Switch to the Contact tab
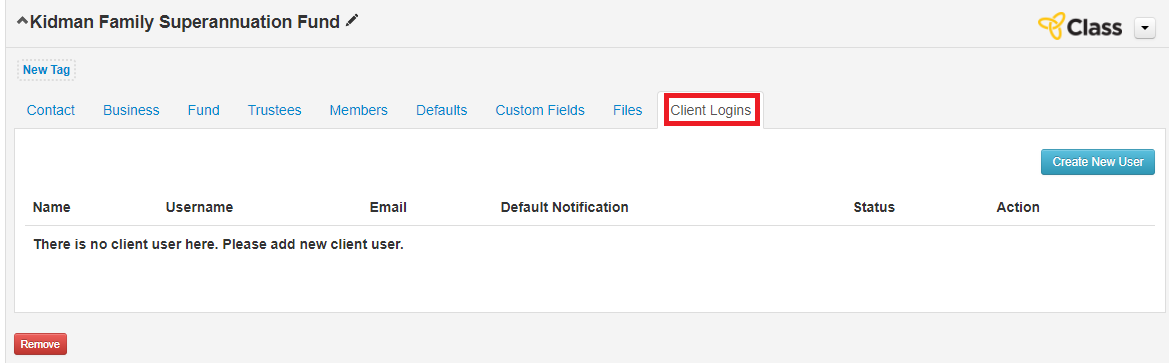 tap(51, 110)
